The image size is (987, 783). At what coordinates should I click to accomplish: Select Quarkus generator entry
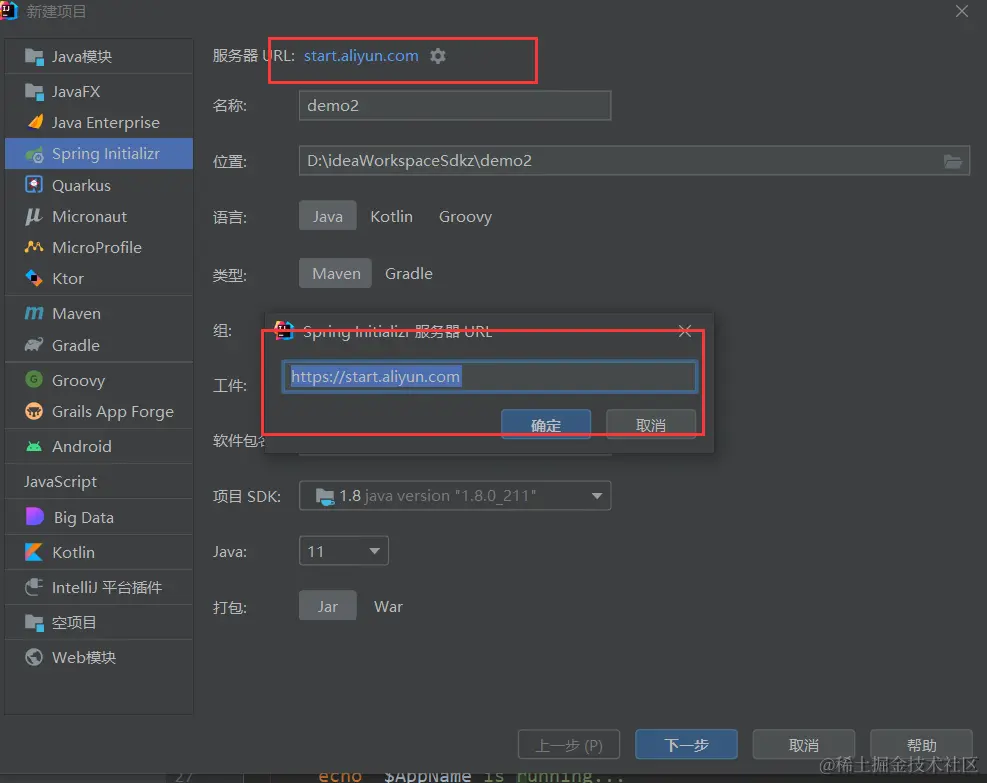click(x=99, y=185)
